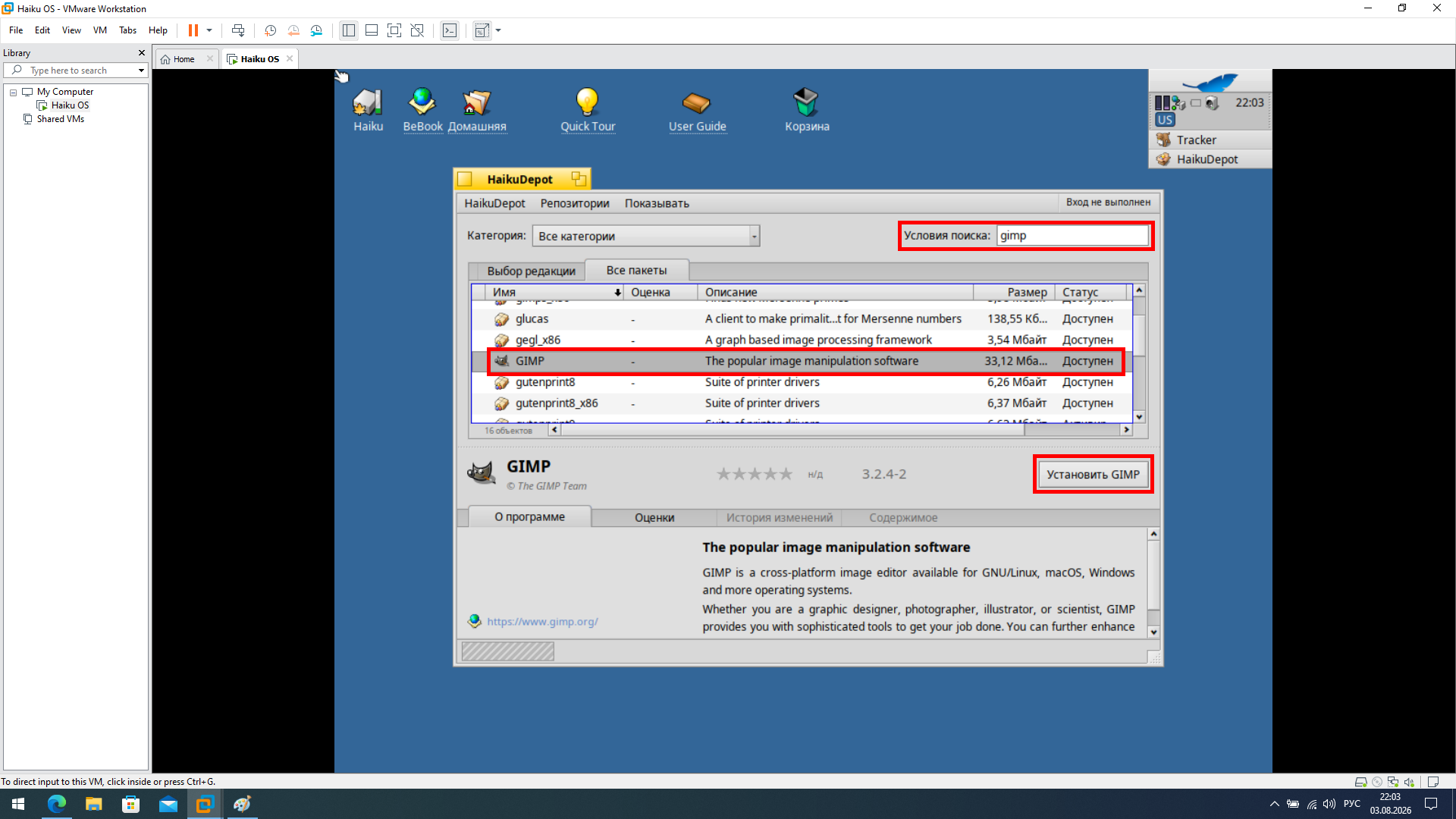Image resolution: width=1456 pixels, height=819 pixels.
Task: Collapse the My Computer tree node
Action: (x=13, y=92)
